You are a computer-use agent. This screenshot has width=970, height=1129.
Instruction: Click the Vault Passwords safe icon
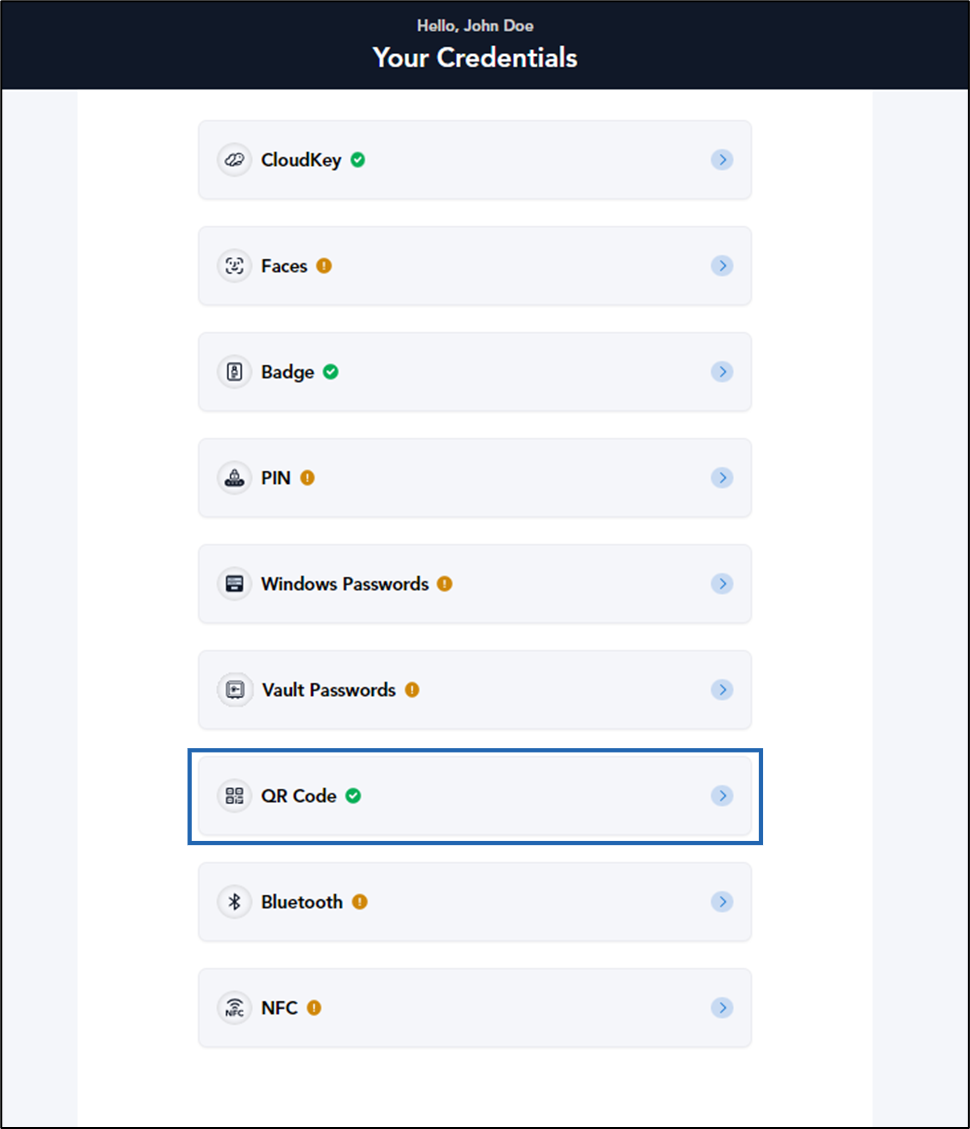[x=234, y=690]
